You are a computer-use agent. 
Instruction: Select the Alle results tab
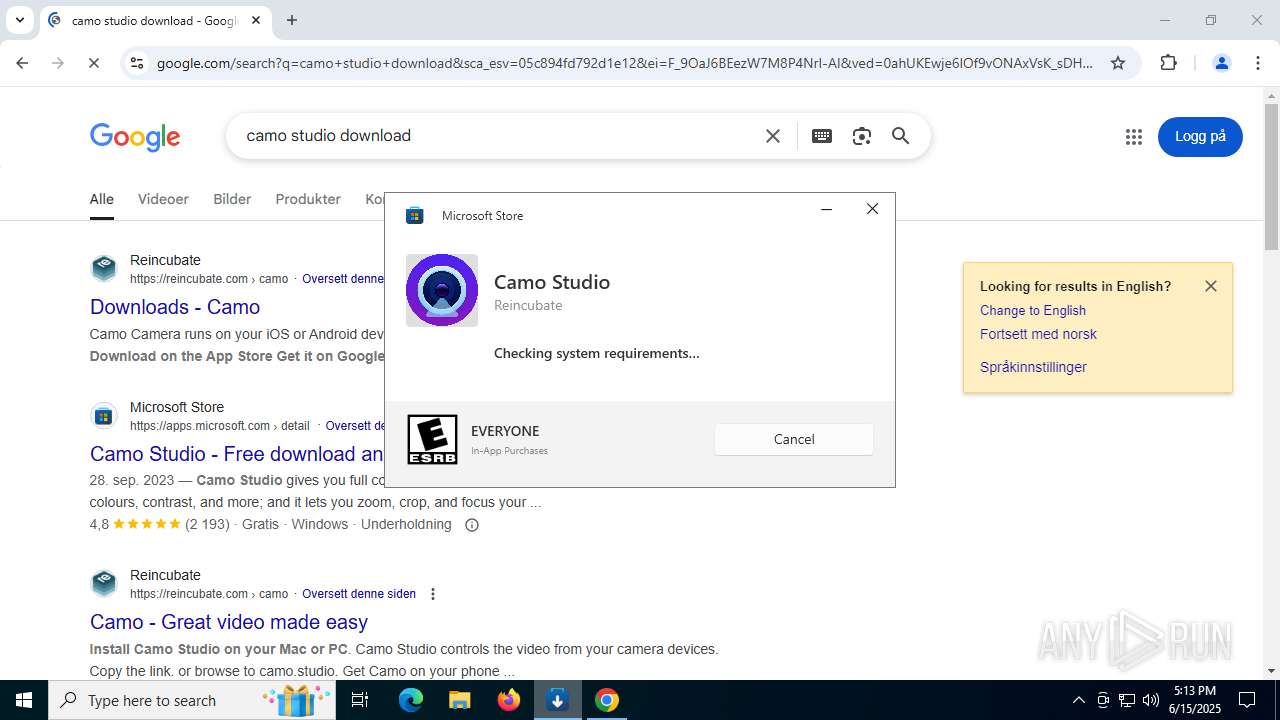[102, 199]
